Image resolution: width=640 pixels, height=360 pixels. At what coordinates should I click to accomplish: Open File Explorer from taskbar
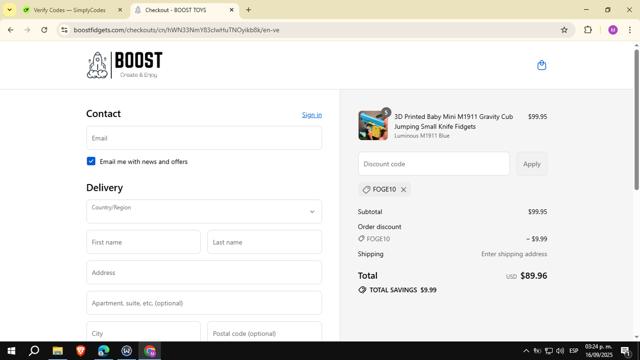tap(58, 351)
